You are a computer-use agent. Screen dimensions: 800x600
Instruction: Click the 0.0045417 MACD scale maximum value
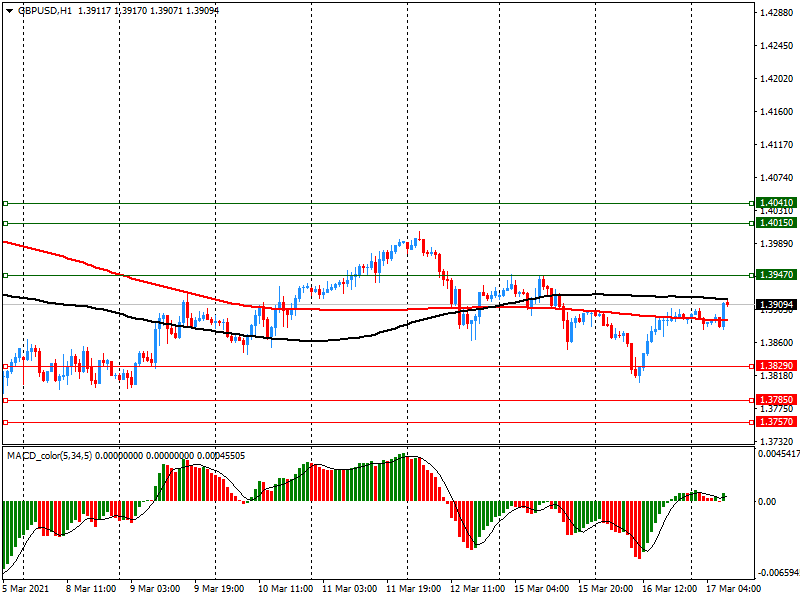point(779,454)
